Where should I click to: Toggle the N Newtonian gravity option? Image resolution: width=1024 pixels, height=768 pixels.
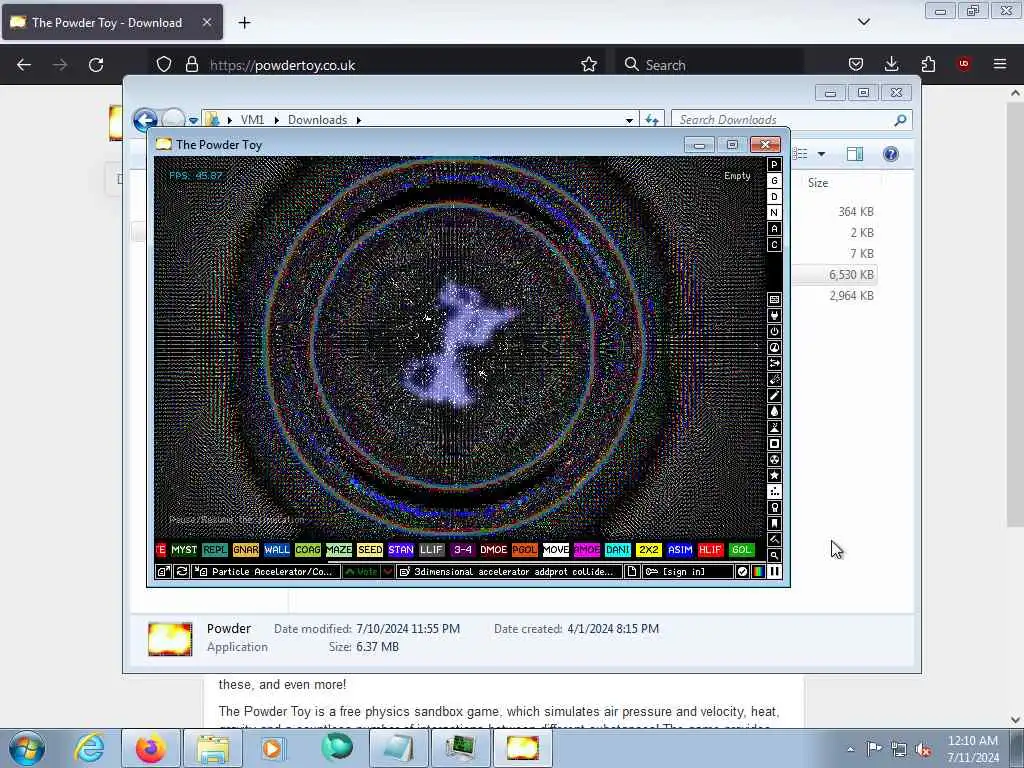(774, 213)
